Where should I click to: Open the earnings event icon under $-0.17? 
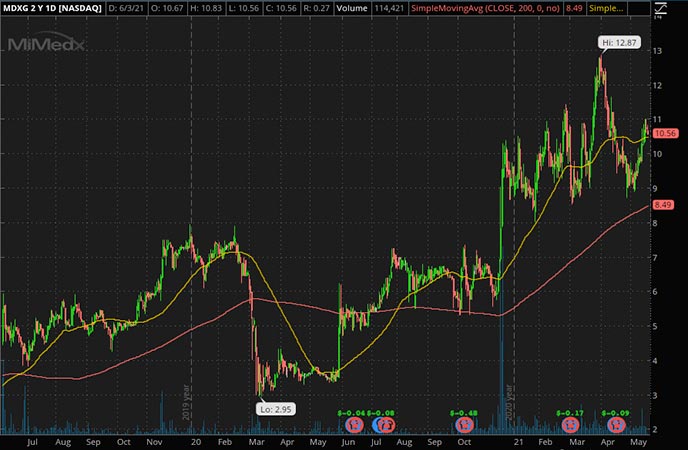click(570, 425)
